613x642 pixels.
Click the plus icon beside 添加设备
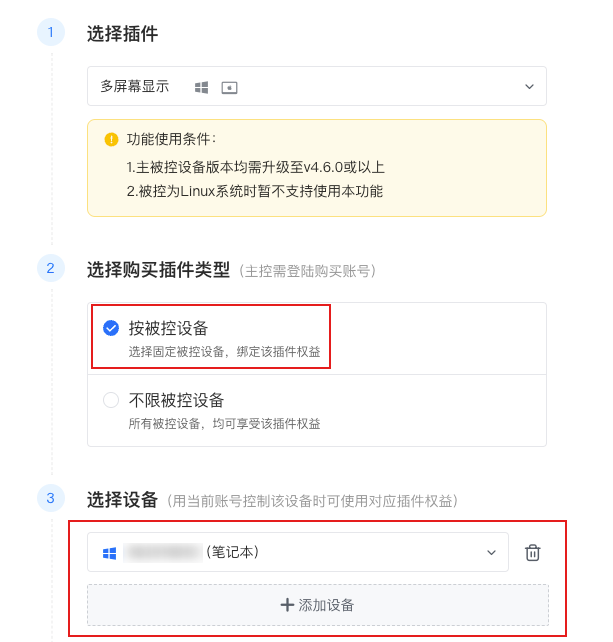tap(287, 605)
